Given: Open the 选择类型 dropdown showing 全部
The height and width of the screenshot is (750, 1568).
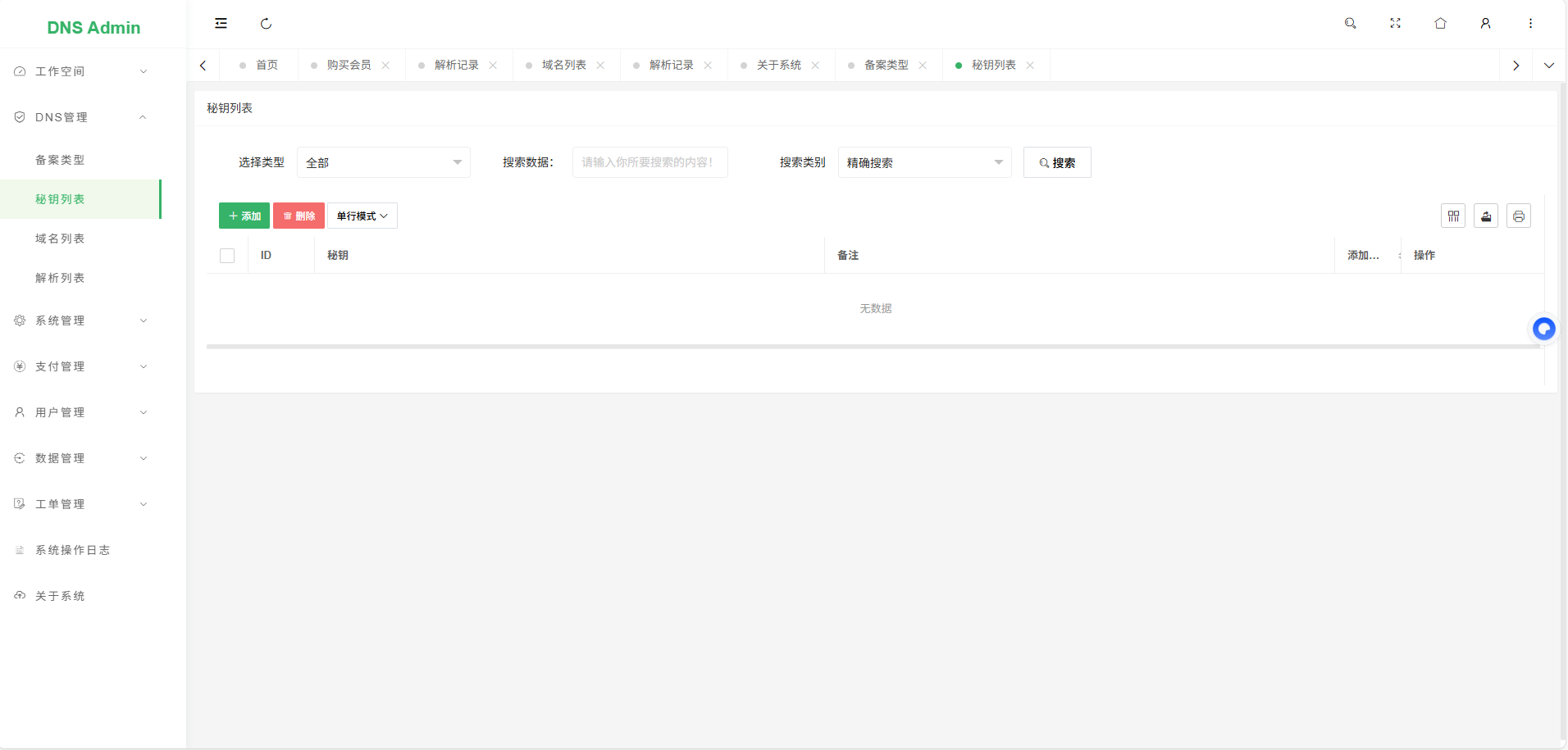Looking at the screenshot, I should pyautogui.click(x=382, y=162).
